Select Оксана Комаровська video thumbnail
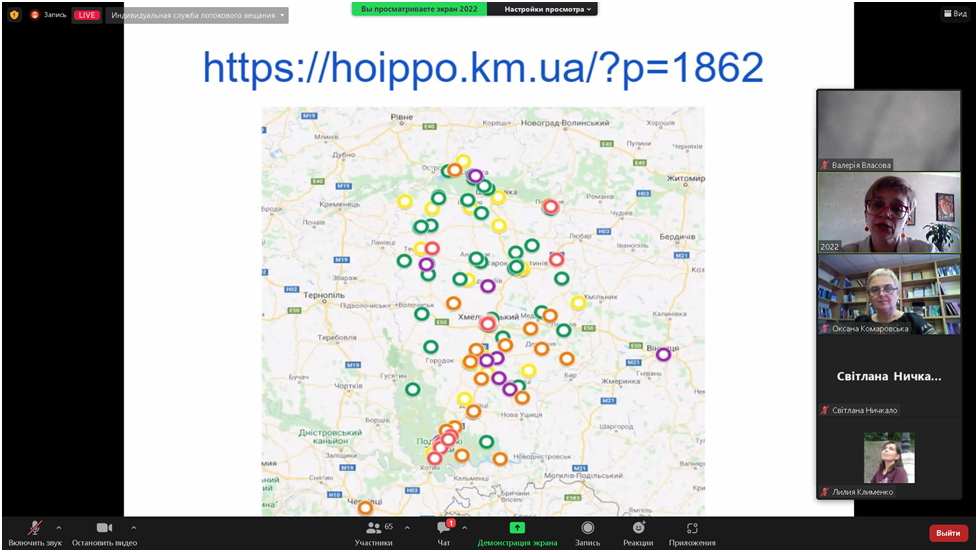Screen dimensions: 978x552 [x=889, y=294]
